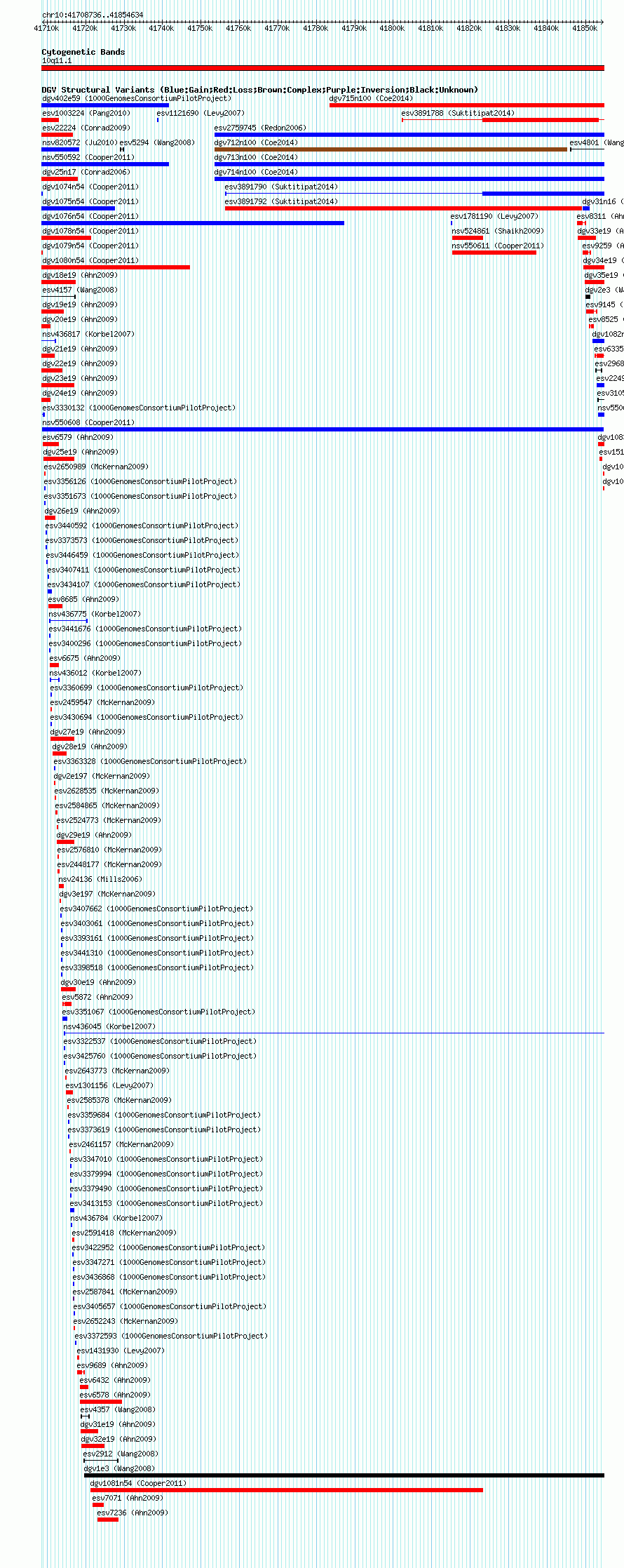Open esv1781190 (Levy2007) variant label

click(494, 216)
